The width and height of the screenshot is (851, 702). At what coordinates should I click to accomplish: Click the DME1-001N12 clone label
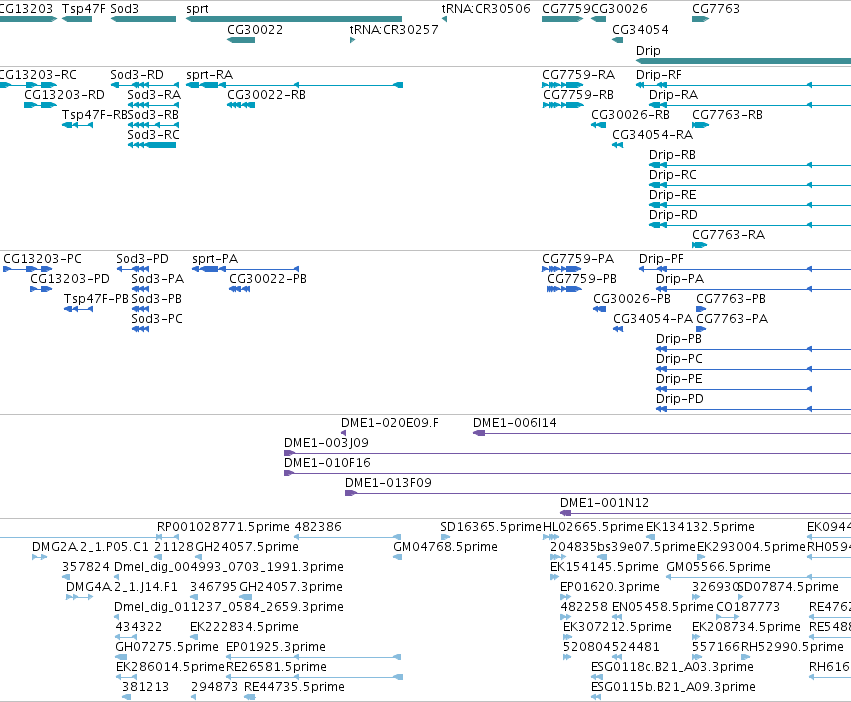604,503
